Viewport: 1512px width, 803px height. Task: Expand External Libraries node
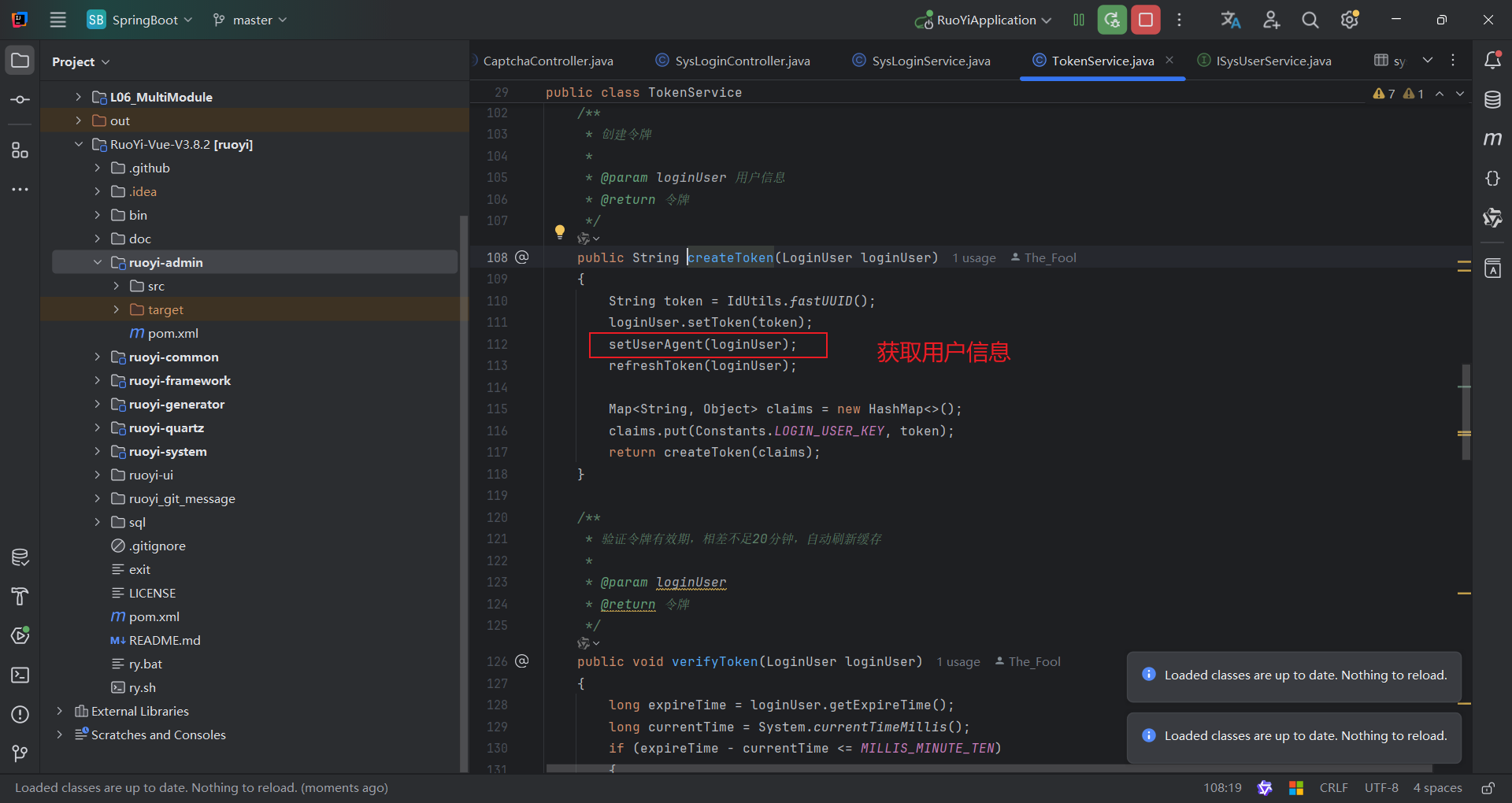click(x=59, y=711)
